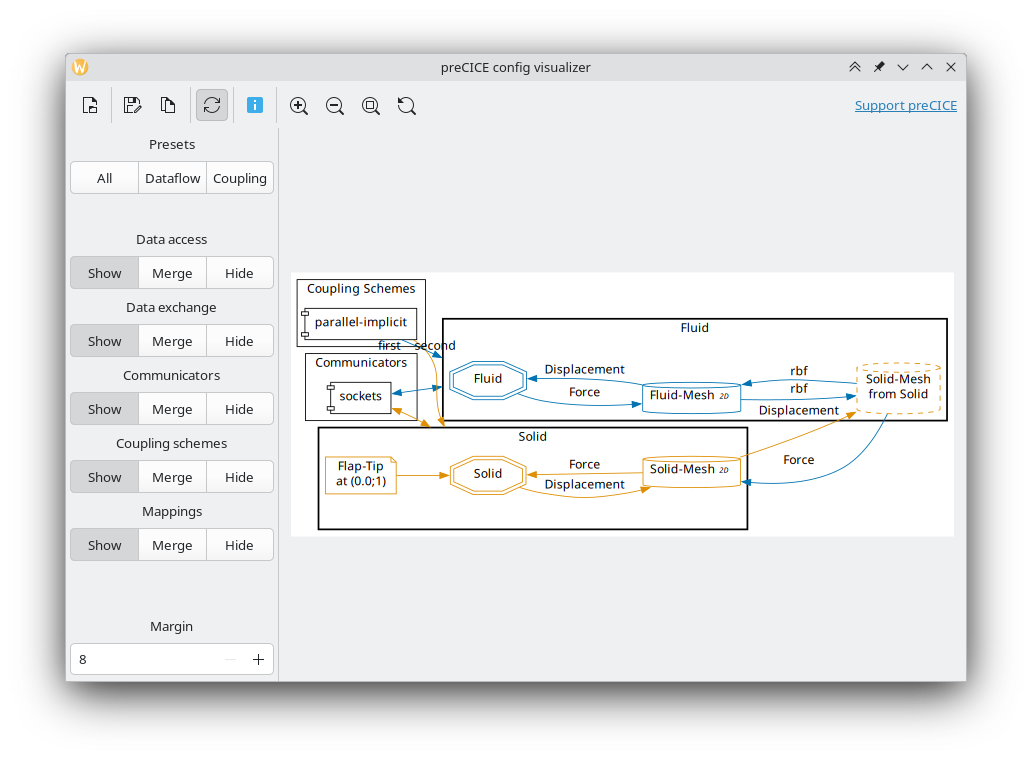Toggle Show for Data access

click(x=104, y=272)
